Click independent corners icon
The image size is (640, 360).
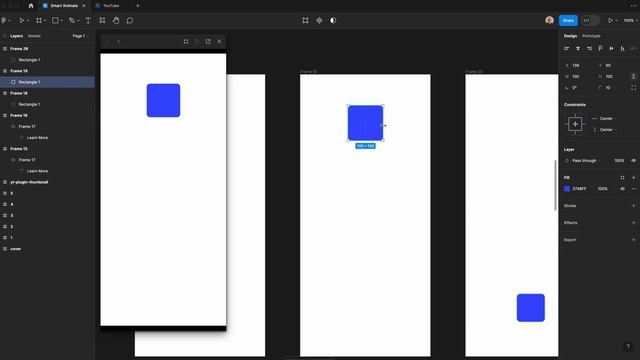[x=633, y=88]
